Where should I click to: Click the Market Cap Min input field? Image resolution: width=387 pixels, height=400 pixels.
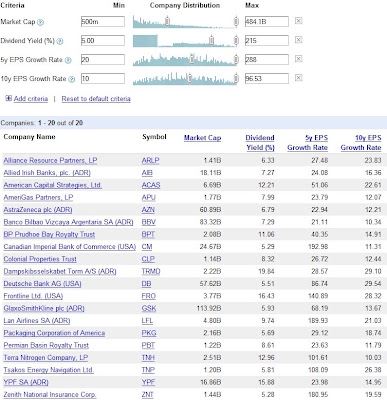(x=103, y=22)
